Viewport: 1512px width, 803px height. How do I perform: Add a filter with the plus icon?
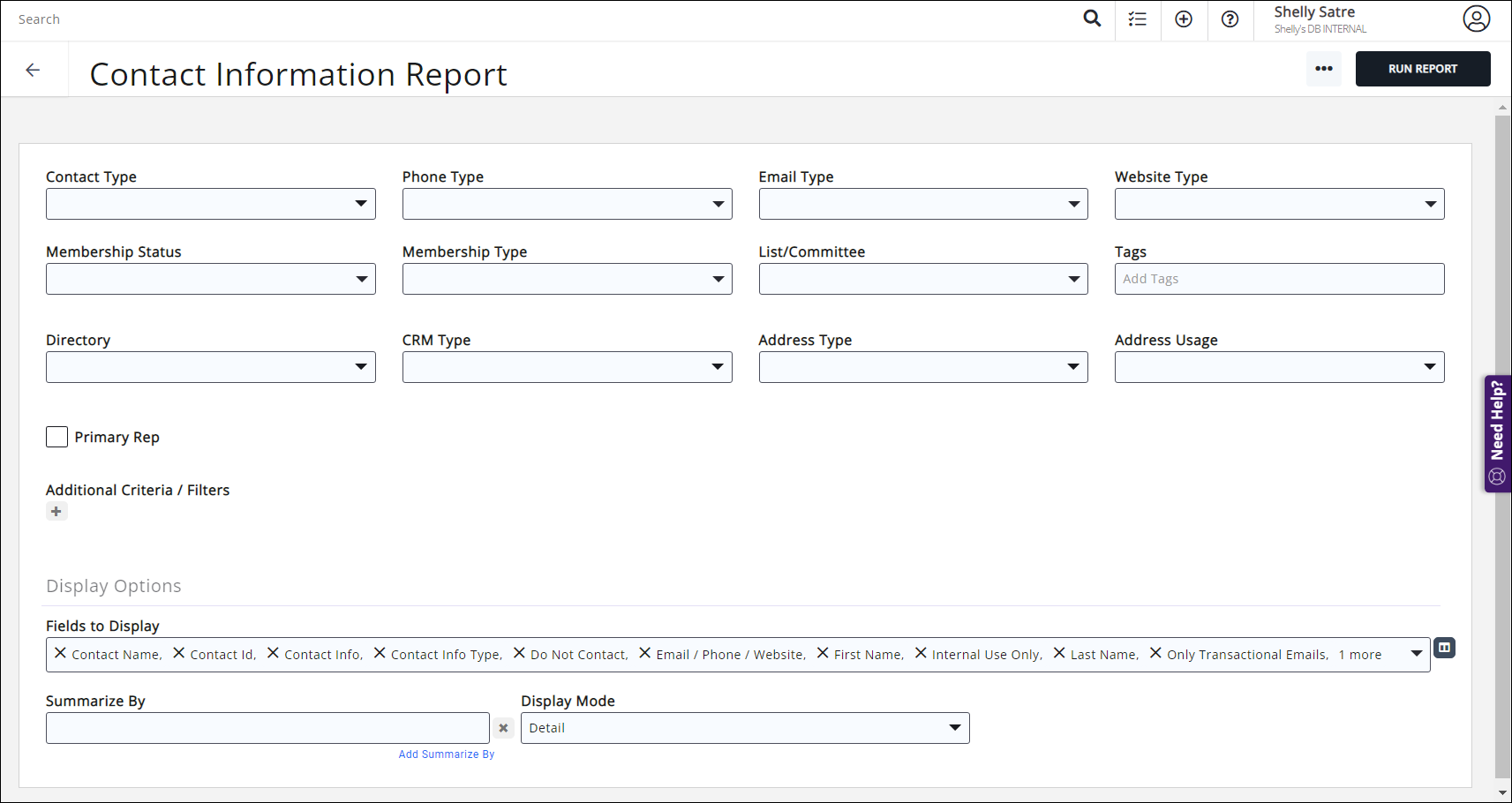pos(56,512)
